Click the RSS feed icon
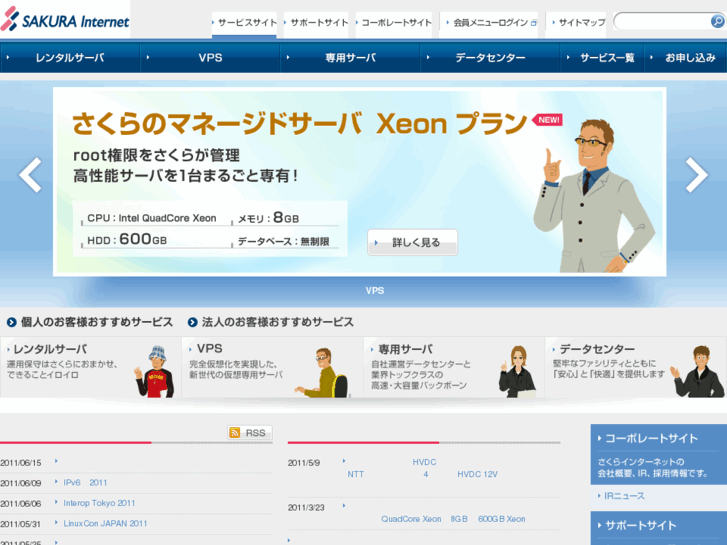727x545 pixels. point(235,433)
